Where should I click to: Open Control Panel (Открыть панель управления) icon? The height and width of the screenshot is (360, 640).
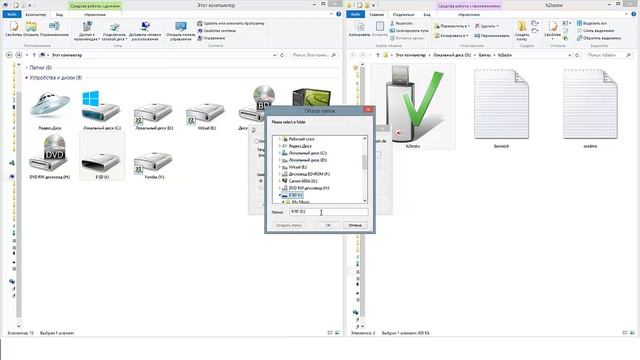(180, 31)
